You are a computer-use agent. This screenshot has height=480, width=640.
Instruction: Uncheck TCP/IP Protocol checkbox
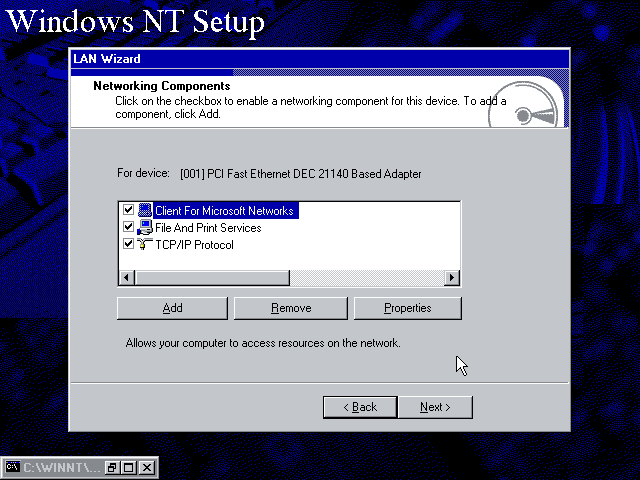(x=129, y=244)
